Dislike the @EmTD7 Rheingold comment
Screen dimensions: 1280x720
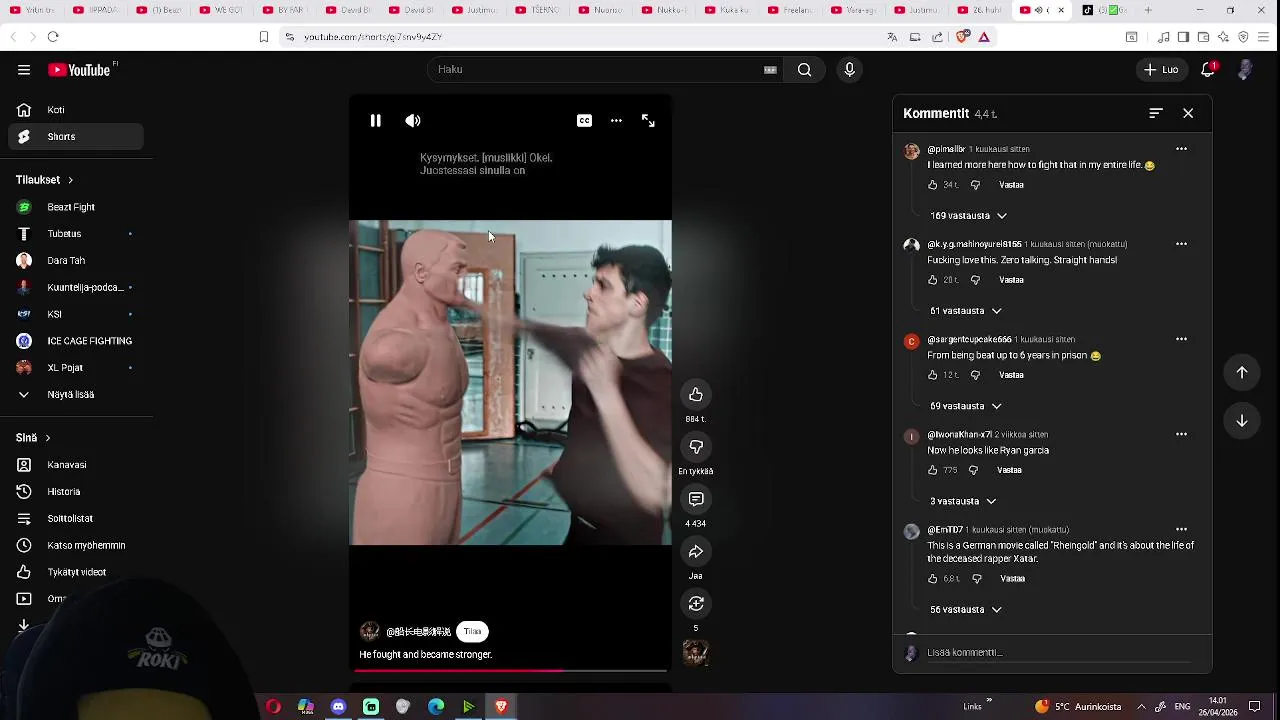point(977,578)
